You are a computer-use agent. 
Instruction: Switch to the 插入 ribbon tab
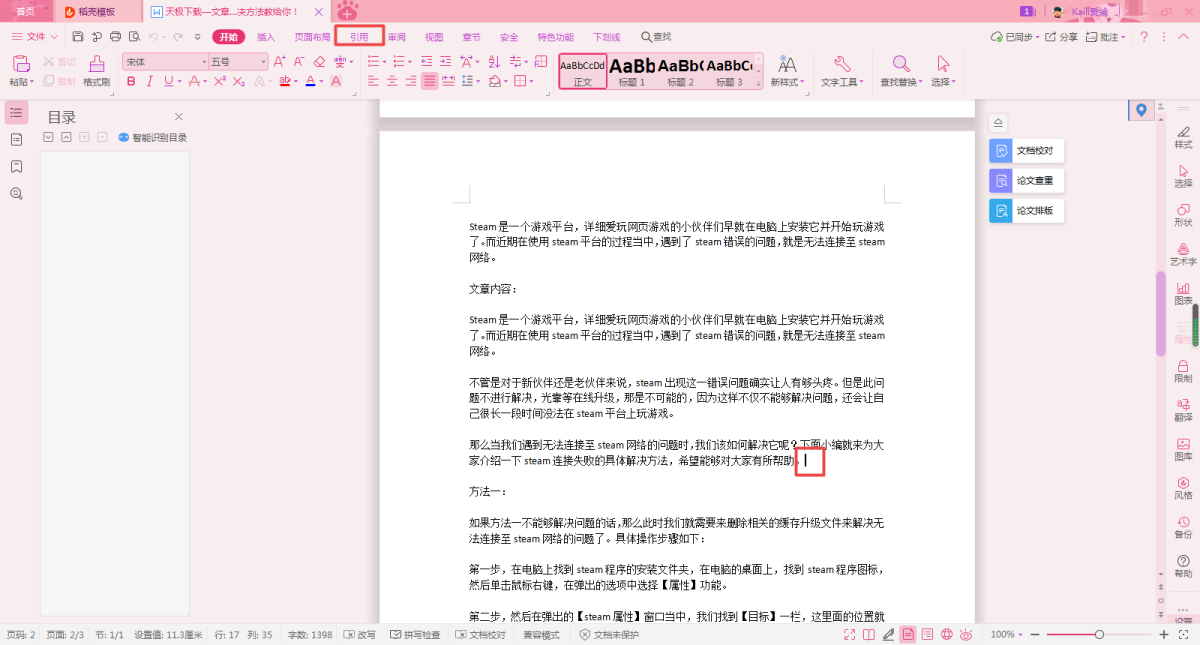click(266, 37)
